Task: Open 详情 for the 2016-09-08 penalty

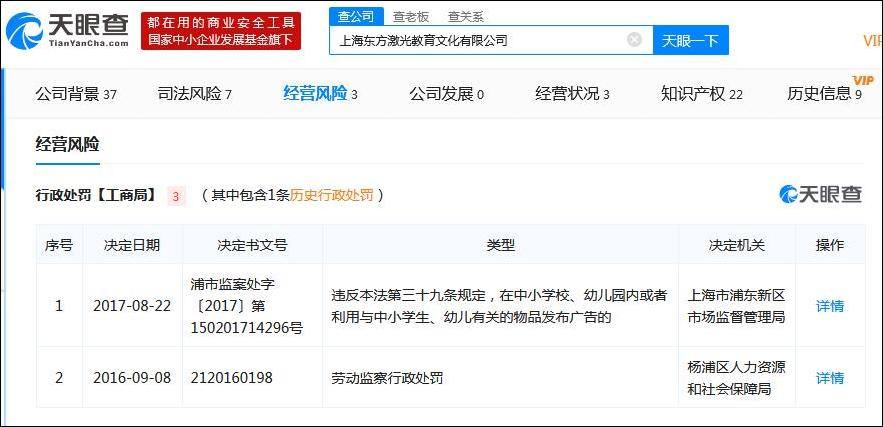Action: coord(830,377)
